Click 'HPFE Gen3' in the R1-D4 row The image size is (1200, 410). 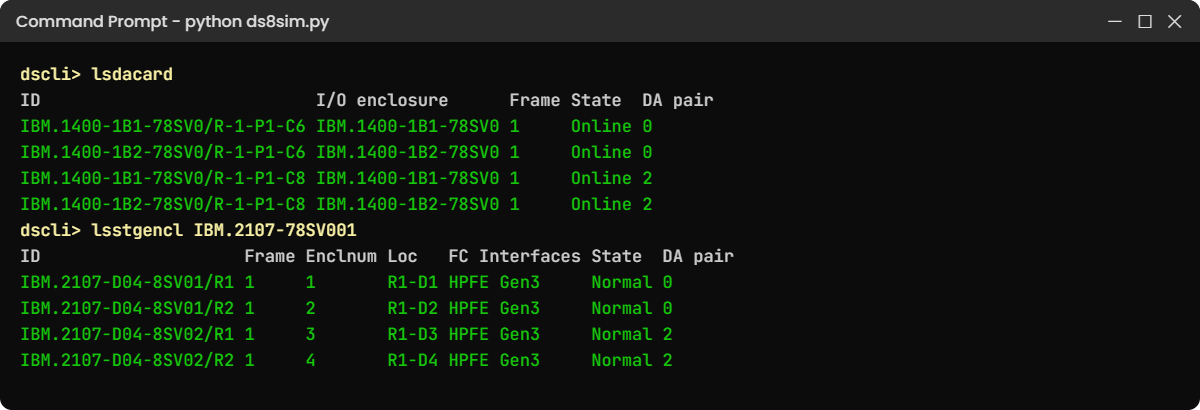pos(494,360)
